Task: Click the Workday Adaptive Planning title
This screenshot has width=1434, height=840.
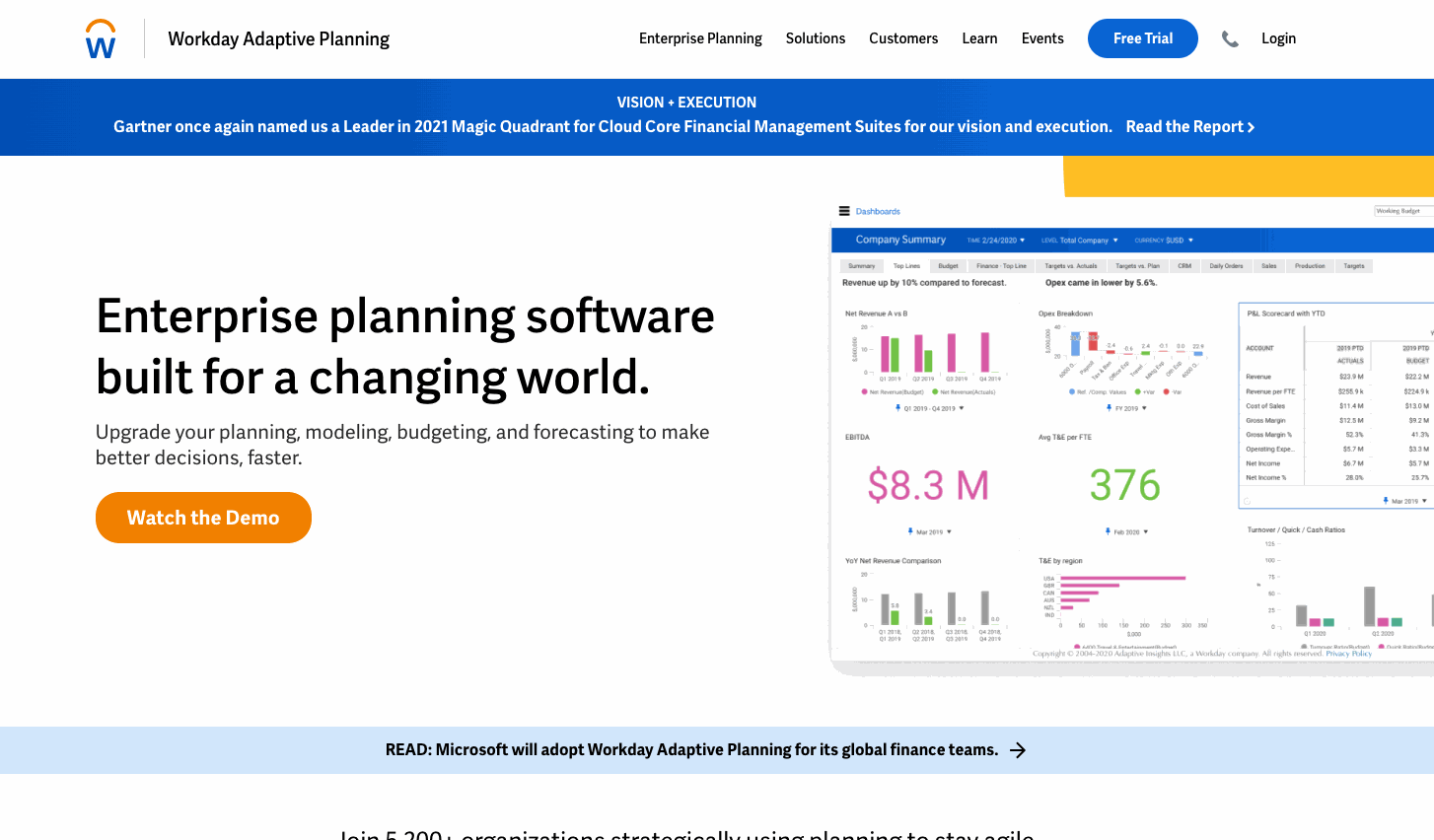Action: coord(279,38)
